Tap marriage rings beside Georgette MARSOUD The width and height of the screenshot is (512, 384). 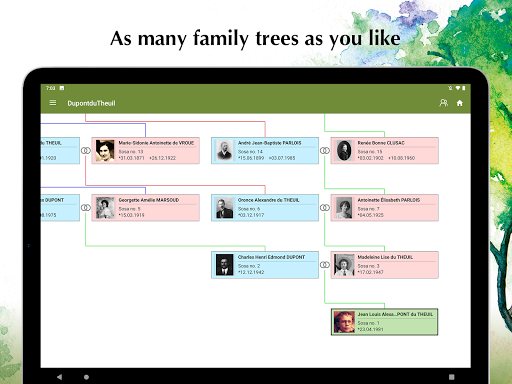click(86, 208)
